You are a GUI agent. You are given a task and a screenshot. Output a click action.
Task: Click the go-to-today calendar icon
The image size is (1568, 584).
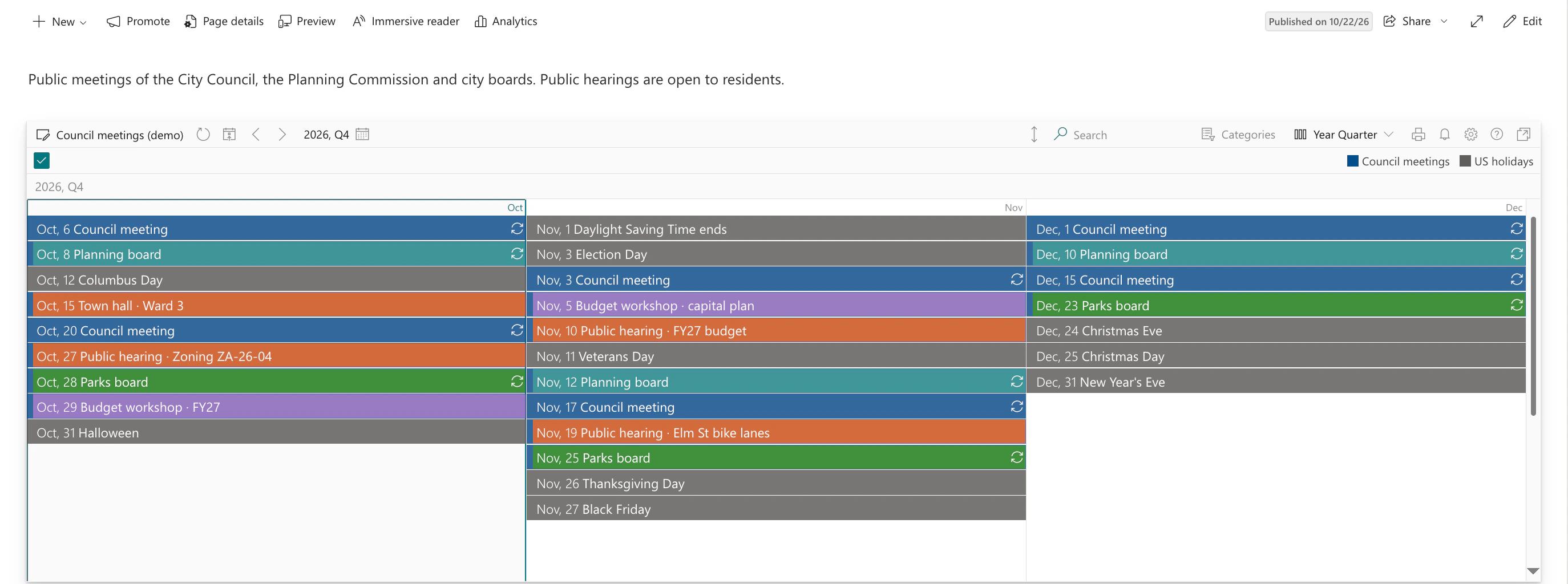pyautogui.click(x=229, y=135)
